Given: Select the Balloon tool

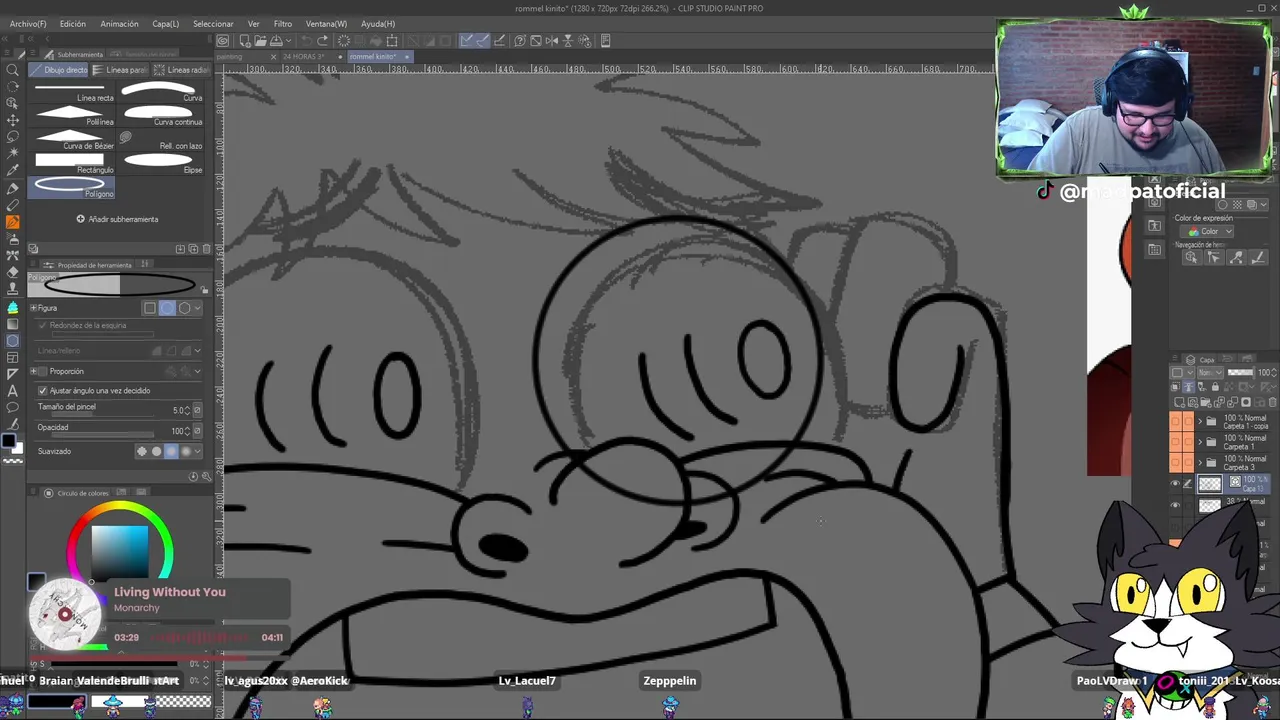Looking at the screenshot, I should (x=13, y=408).
